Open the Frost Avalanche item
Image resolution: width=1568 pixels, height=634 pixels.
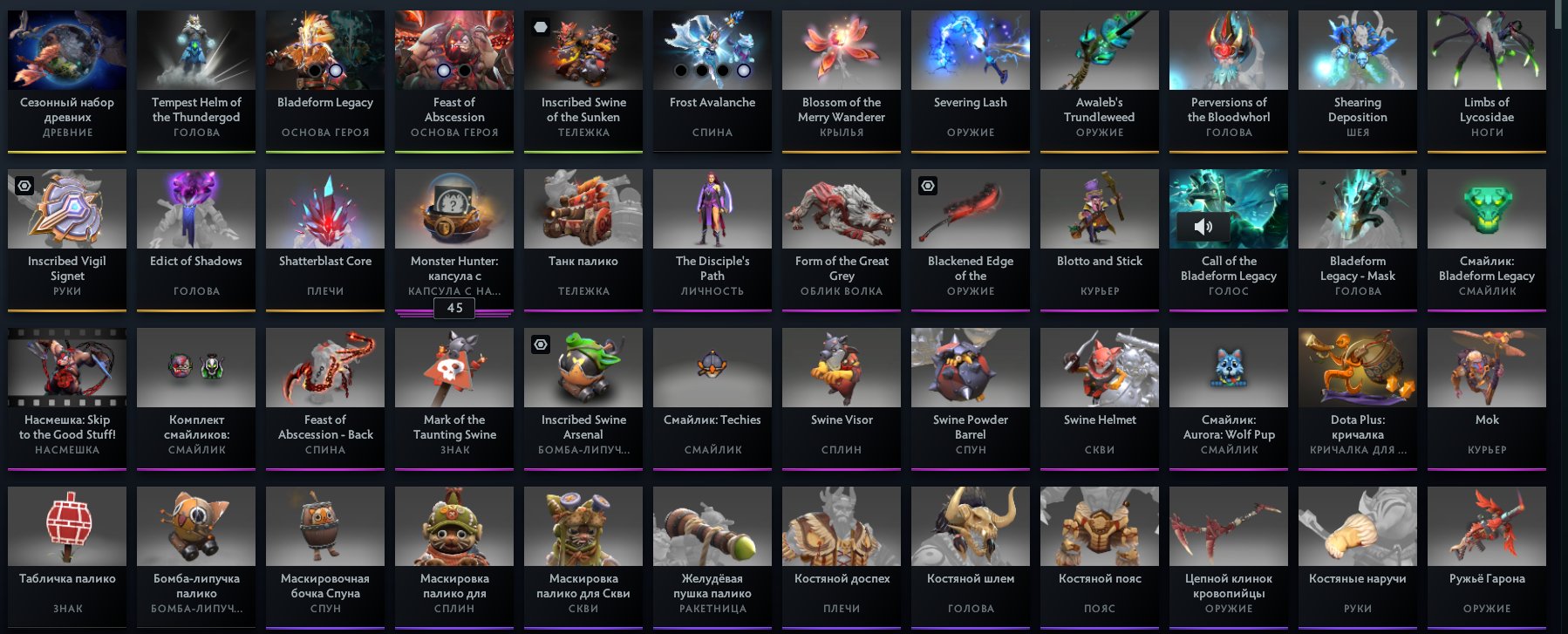click(x=712, y=81)
